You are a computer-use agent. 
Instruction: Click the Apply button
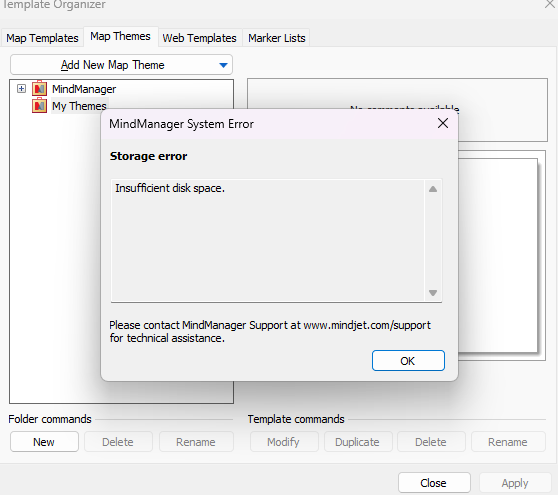click(x=515, y=483)
